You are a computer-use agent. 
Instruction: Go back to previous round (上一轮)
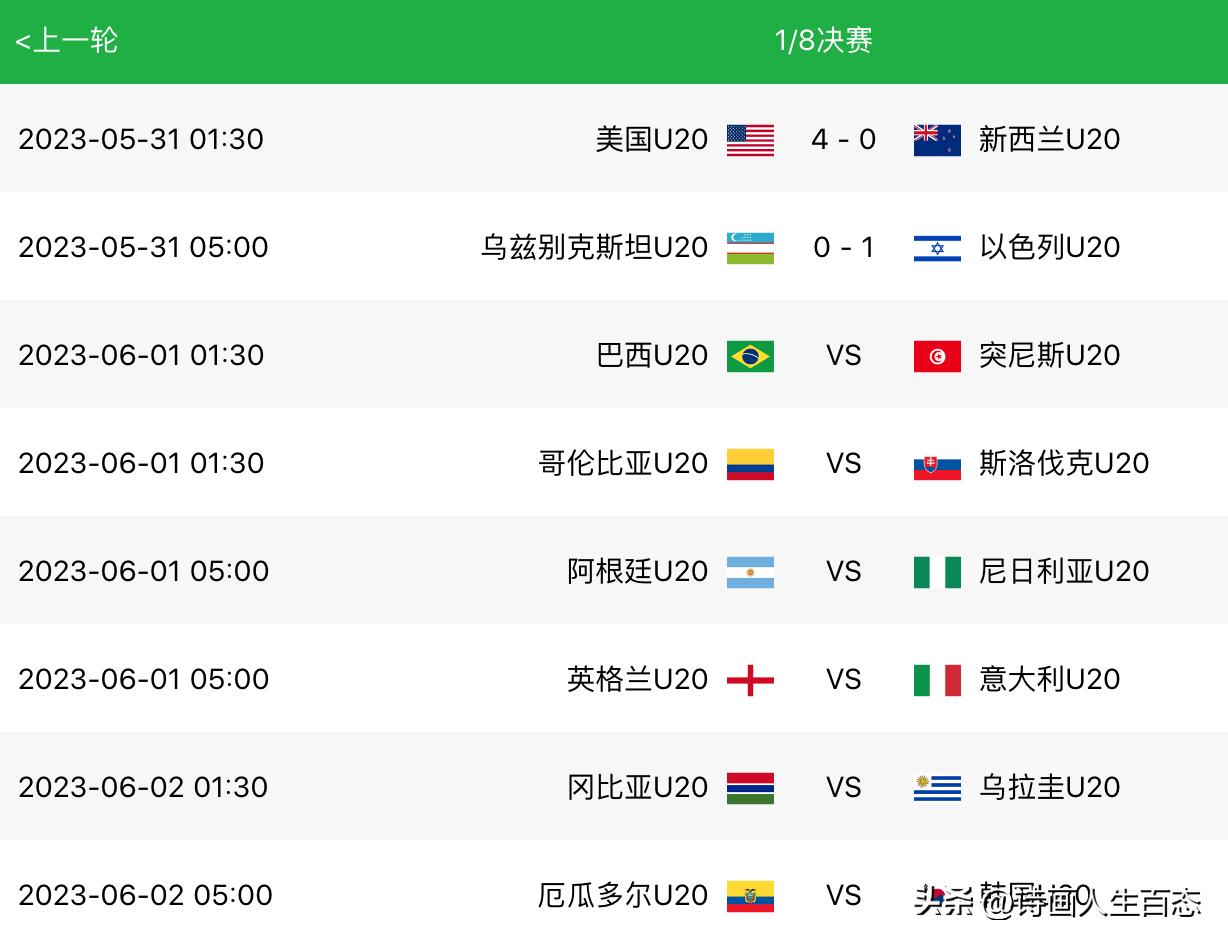tap(67, 40)
